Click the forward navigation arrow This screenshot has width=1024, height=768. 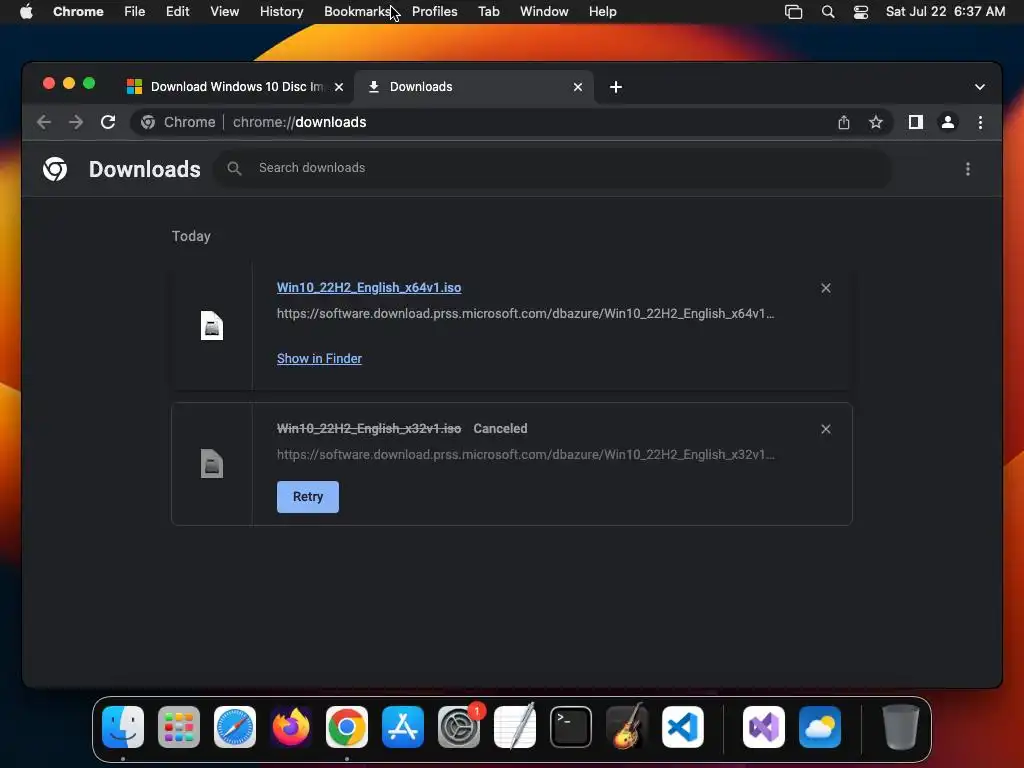tap(76, 122)
